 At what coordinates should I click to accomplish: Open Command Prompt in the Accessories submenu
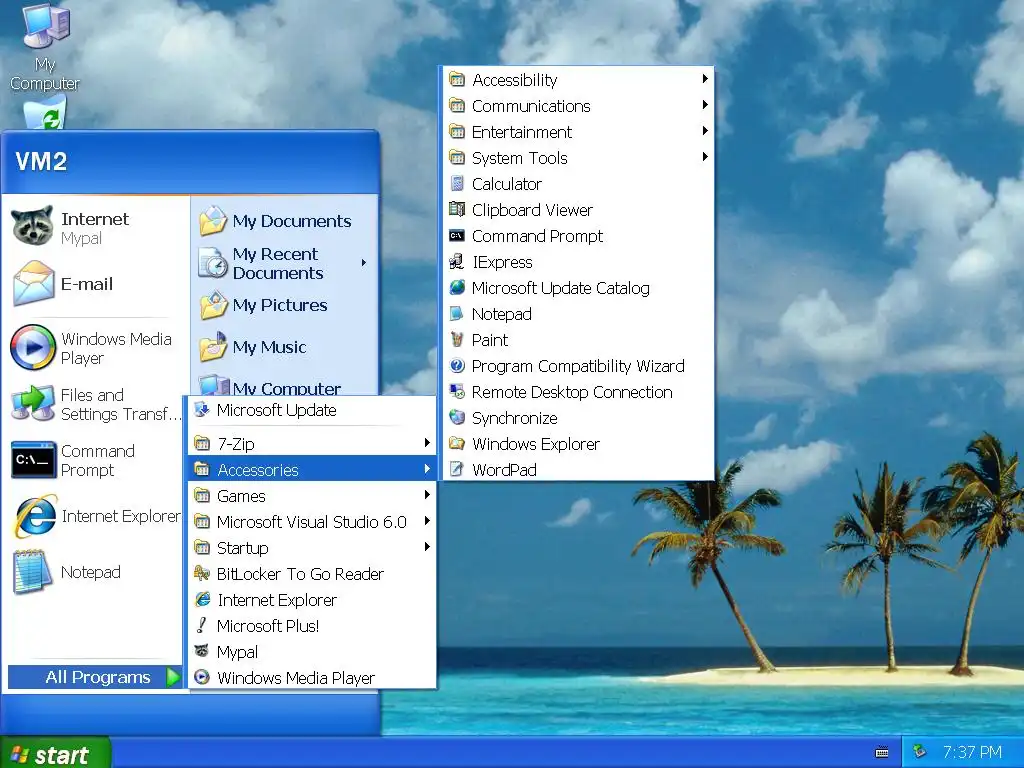[x=578, y=236]
